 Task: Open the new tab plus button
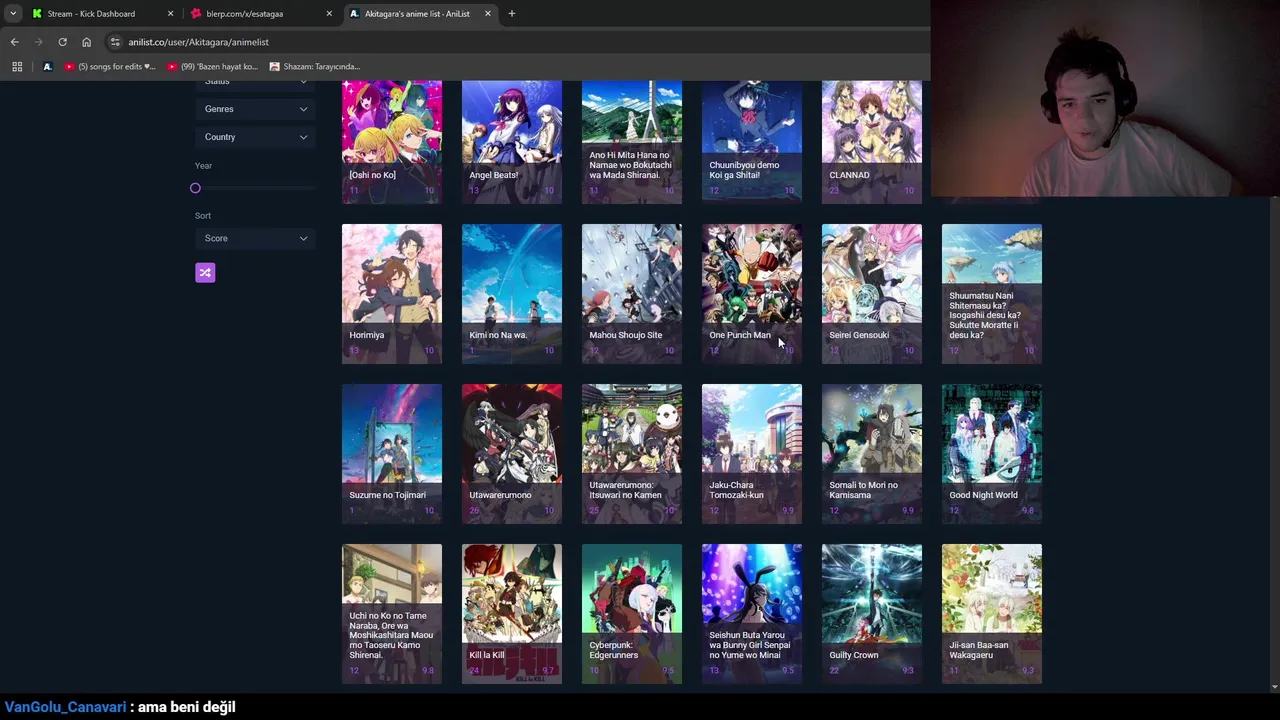[x=511, y=14]
